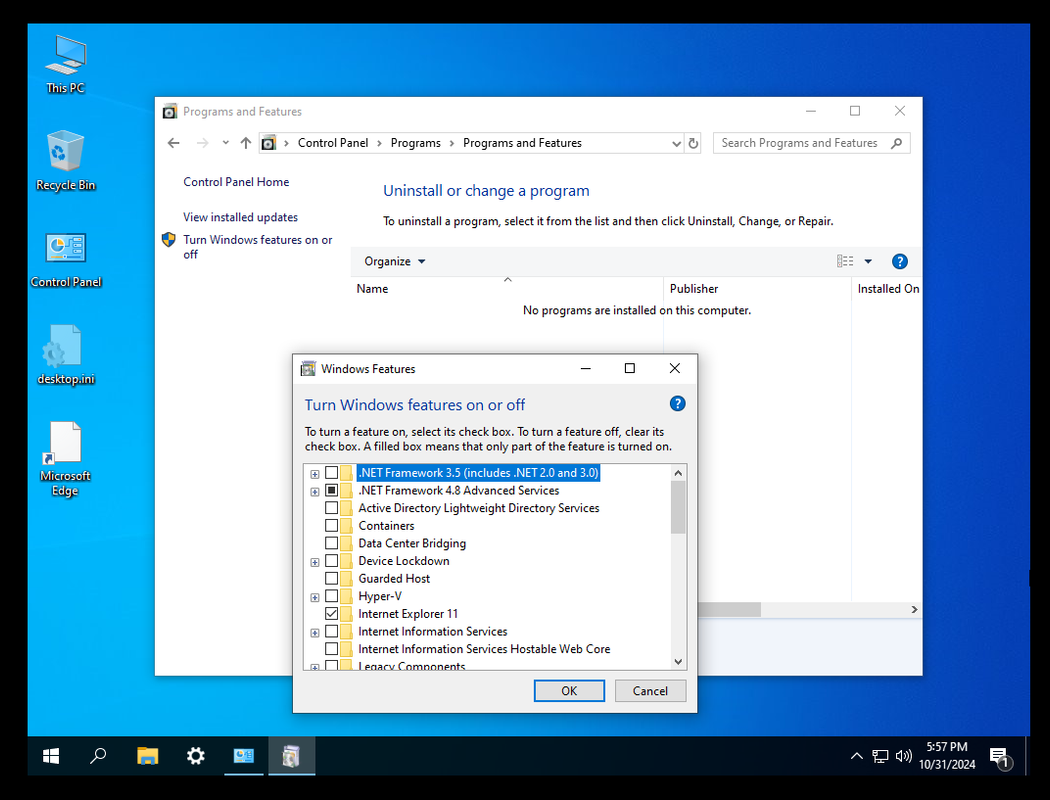Expand the Device Lockdown node
Viewport: 1050px width, 800px height.
pyautogui.click(x=315, y=562)
